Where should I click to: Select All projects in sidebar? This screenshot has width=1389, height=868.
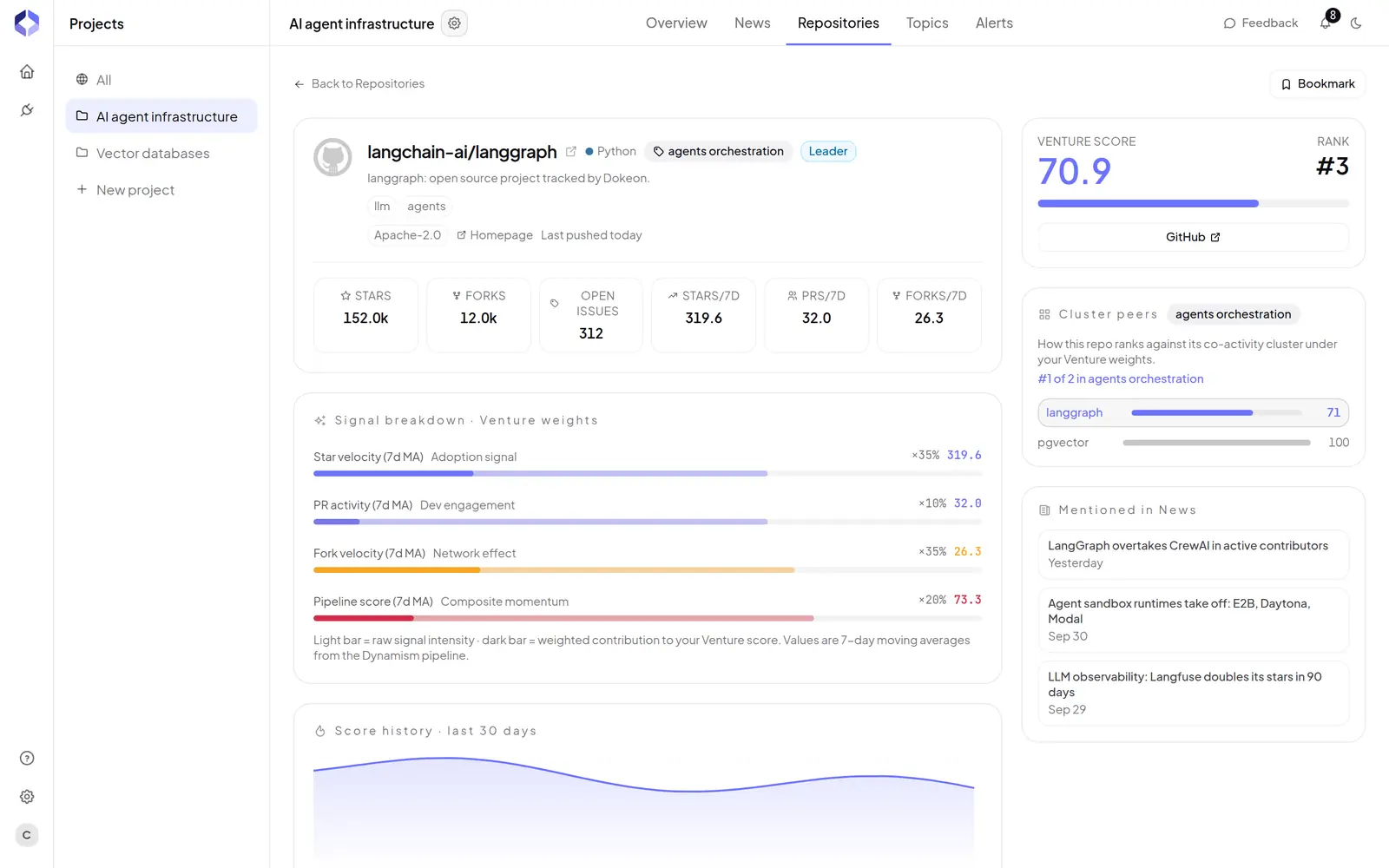tap(161, 80)
